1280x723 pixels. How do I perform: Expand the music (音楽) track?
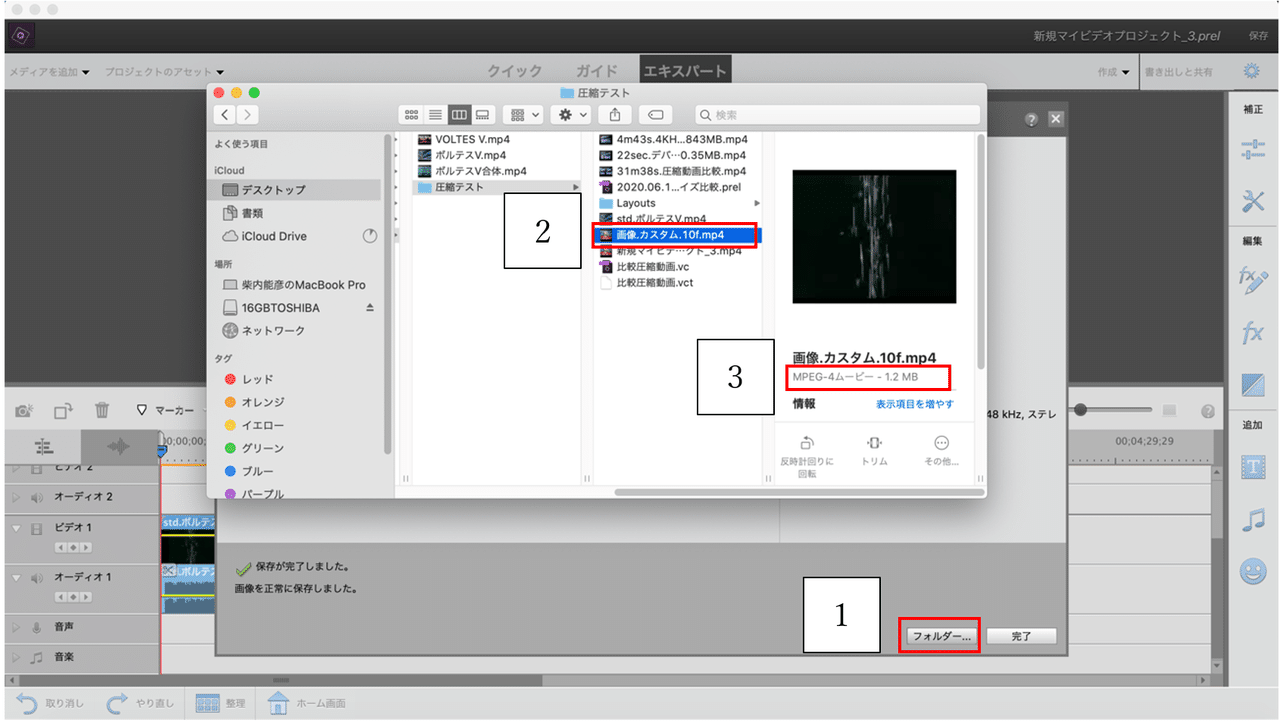pos(16,658)
